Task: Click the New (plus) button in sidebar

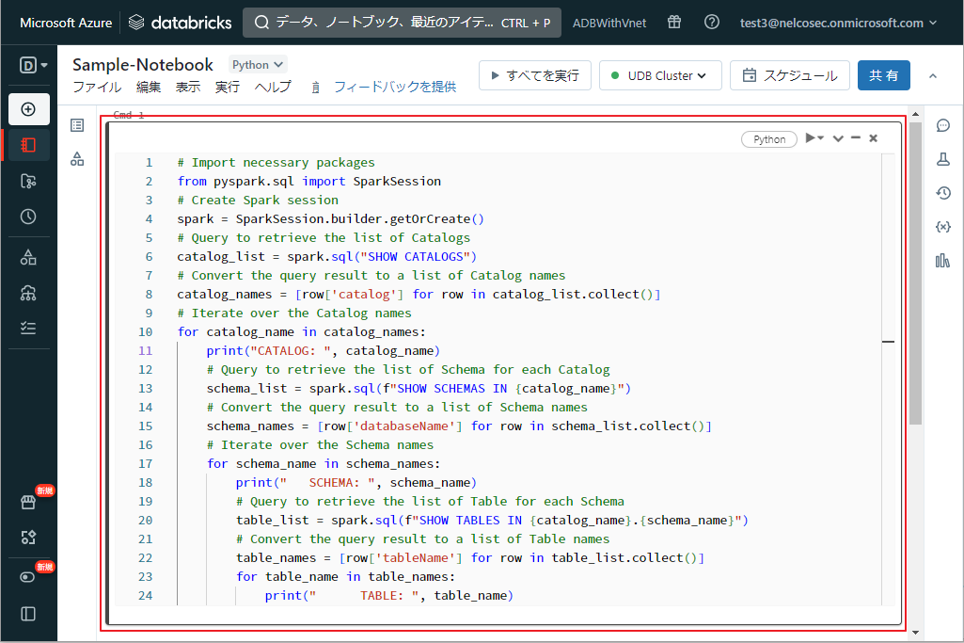Action: coord(28,109)
